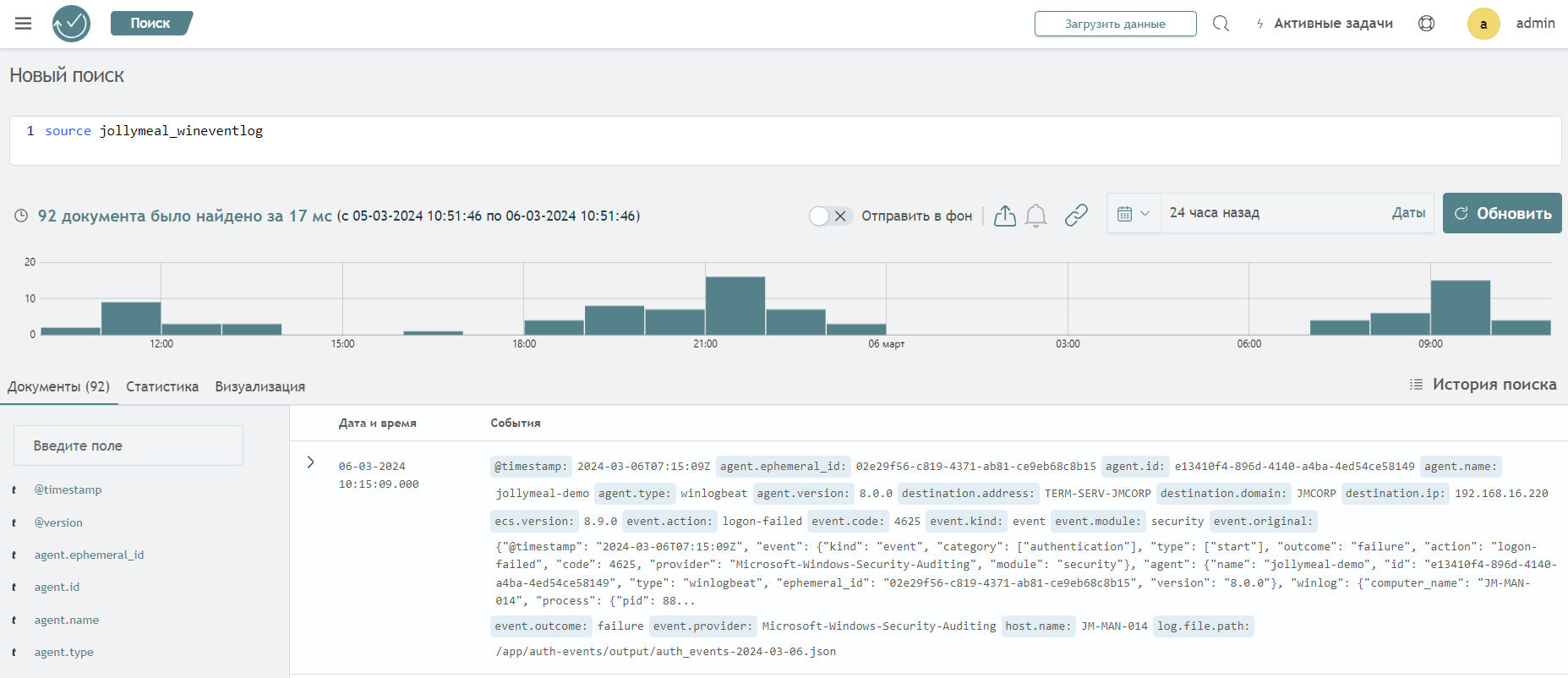
Task: Click the export share icon
Action: coord(1004,216)
